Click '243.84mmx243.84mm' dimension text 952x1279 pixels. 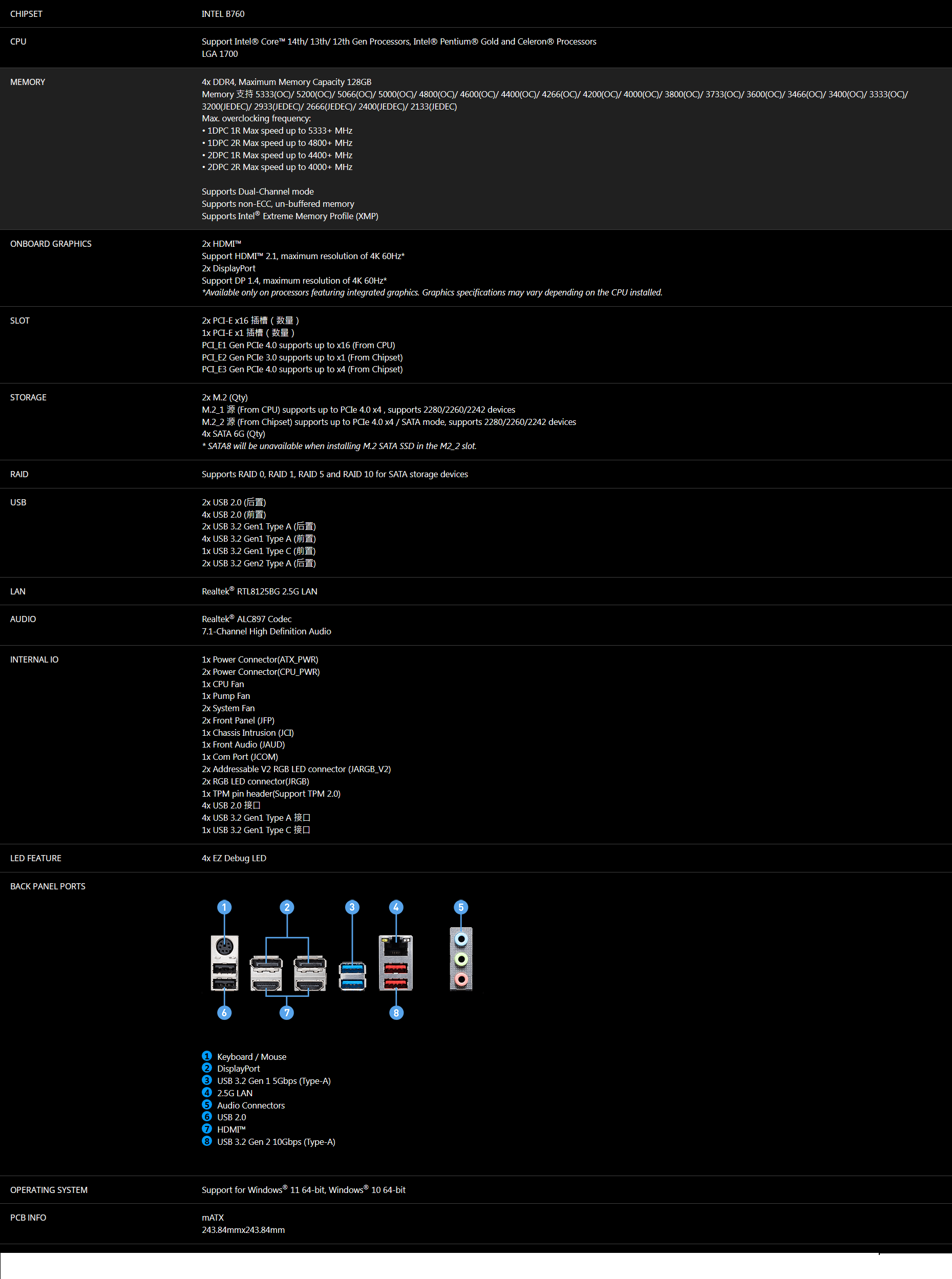point(243,1230)
